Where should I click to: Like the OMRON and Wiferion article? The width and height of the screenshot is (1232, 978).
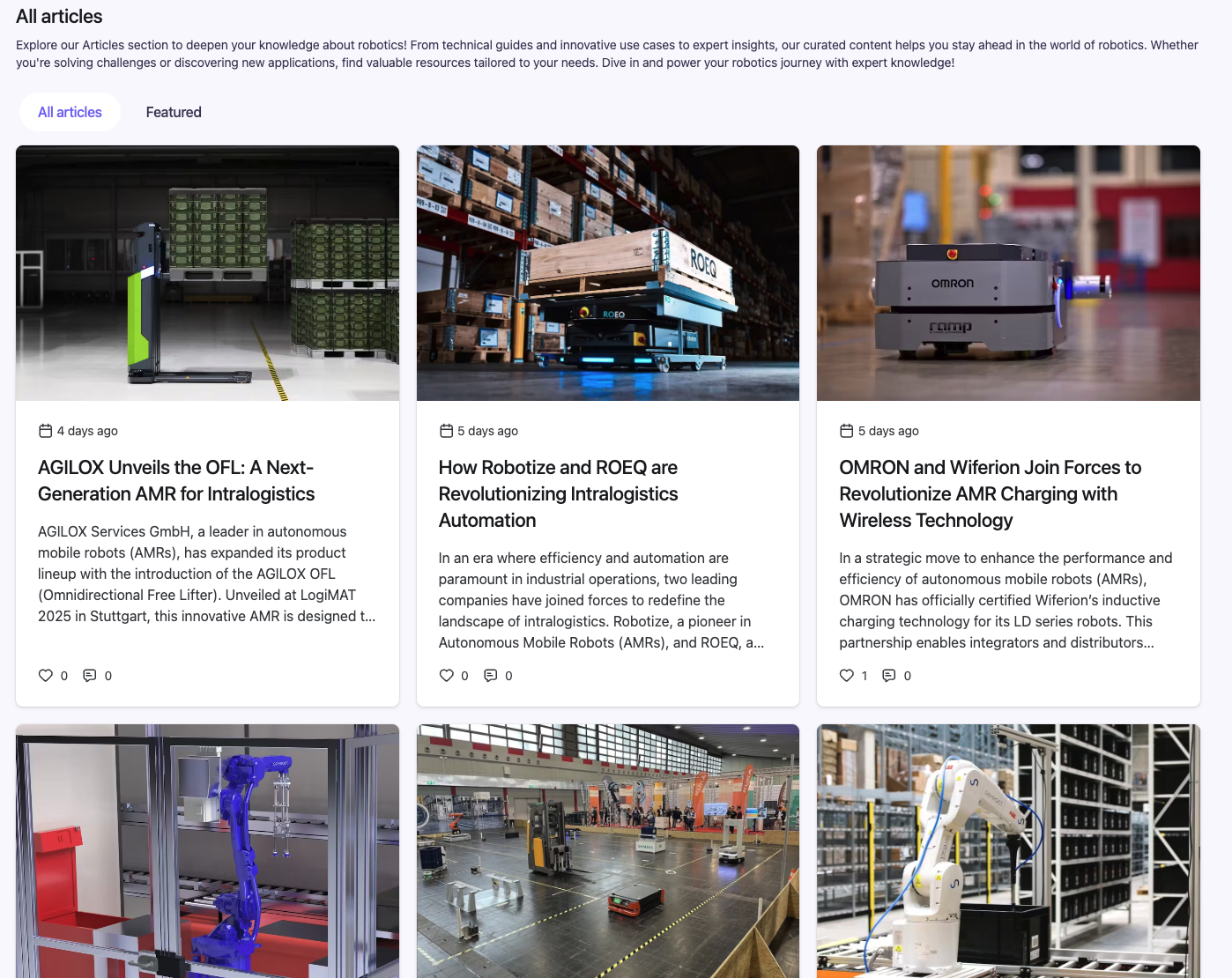[847, 676]
